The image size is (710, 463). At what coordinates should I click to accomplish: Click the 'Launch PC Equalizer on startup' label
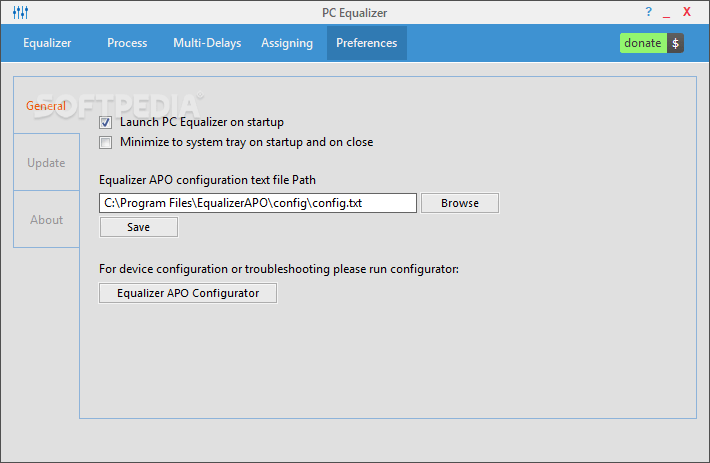(202, 122)
